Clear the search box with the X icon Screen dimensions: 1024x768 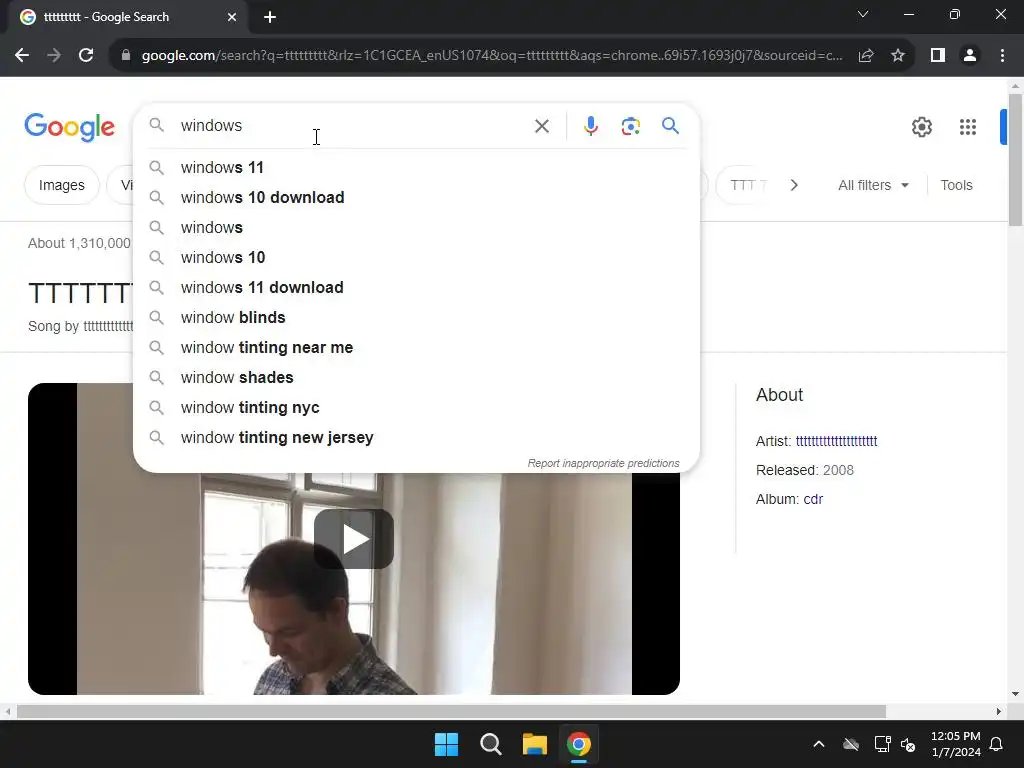click(541, 126)
